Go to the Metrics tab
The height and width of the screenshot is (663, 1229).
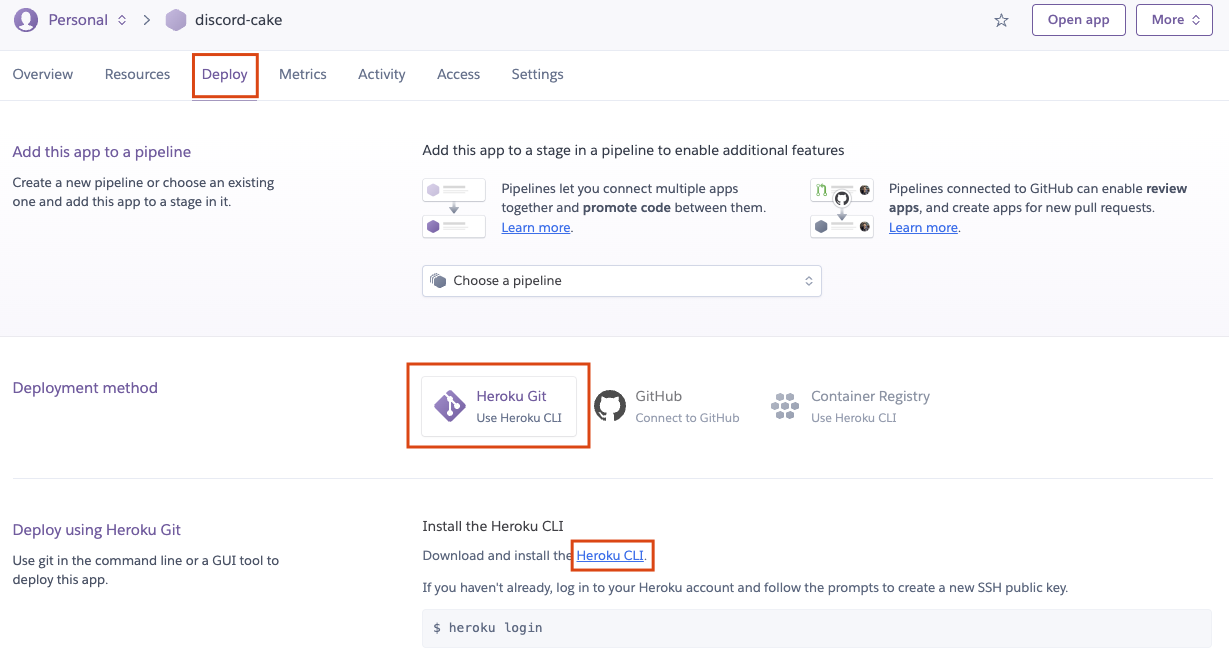[303, 74]
